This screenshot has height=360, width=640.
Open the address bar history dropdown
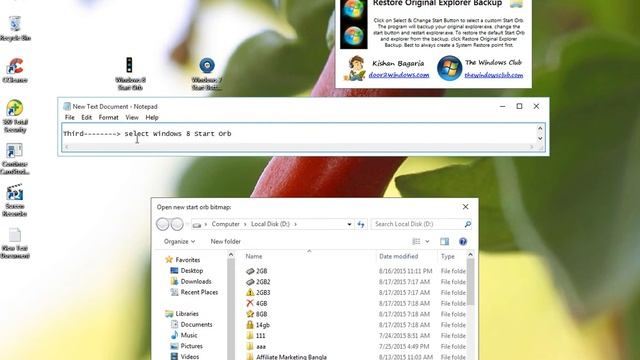click(x=349, y=224)
